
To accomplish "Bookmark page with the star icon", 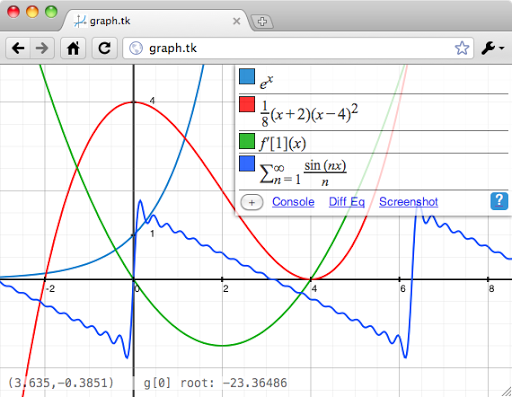I will pyautogui.click(x=462, y=48).
